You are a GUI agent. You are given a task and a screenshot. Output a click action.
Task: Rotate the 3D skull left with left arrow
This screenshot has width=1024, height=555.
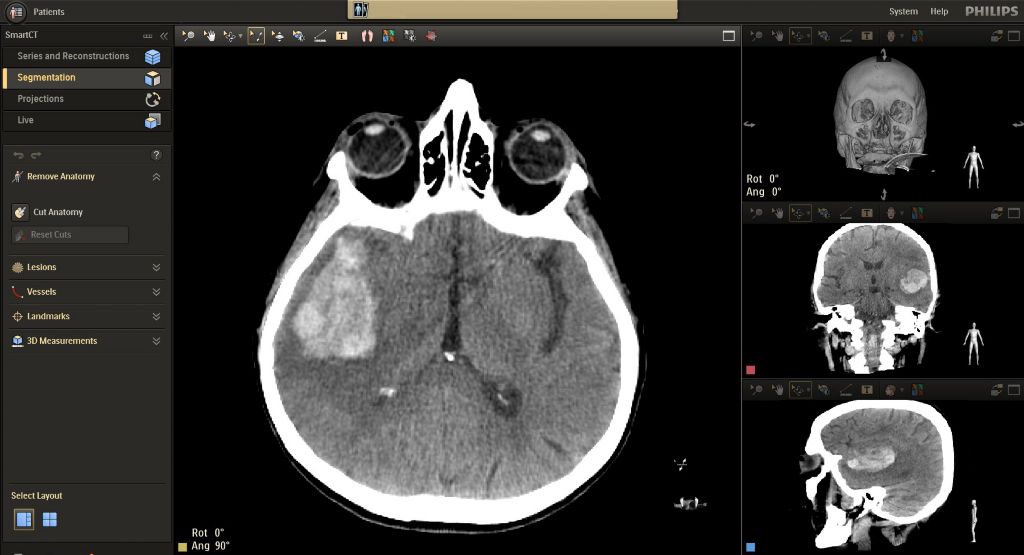pyautogui.click(x=750, y=124)
